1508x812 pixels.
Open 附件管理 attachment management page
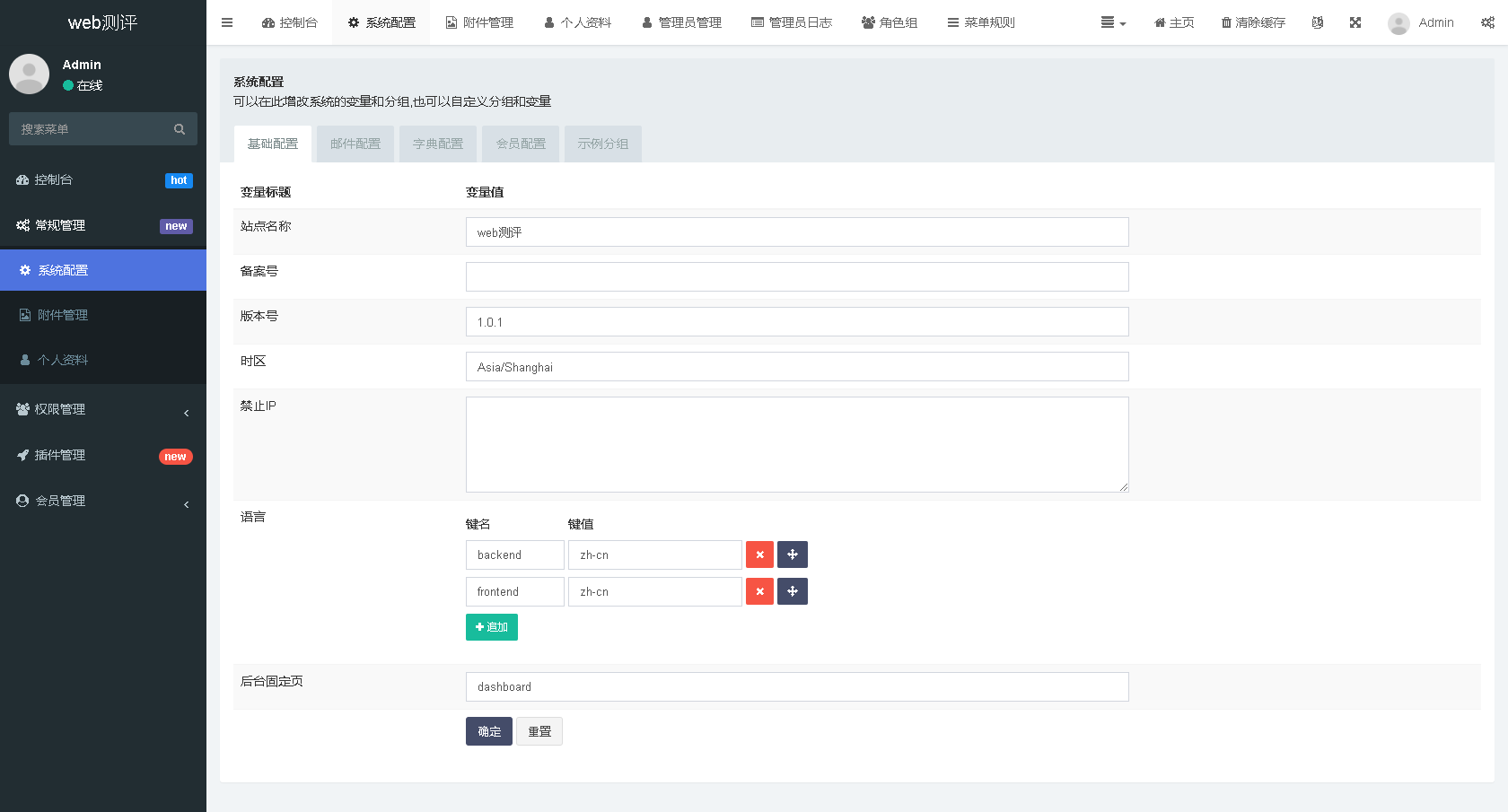[x=480, y=22]
